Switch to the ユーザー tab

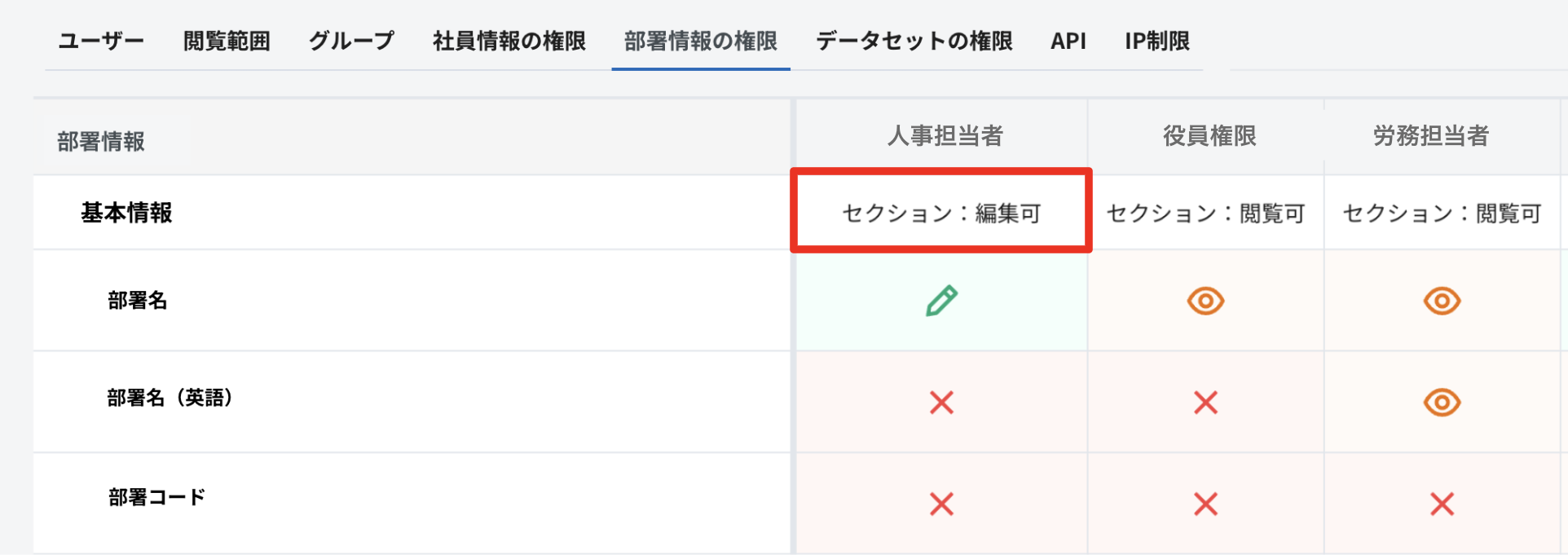pyautogui.click(x=101, y=41)
